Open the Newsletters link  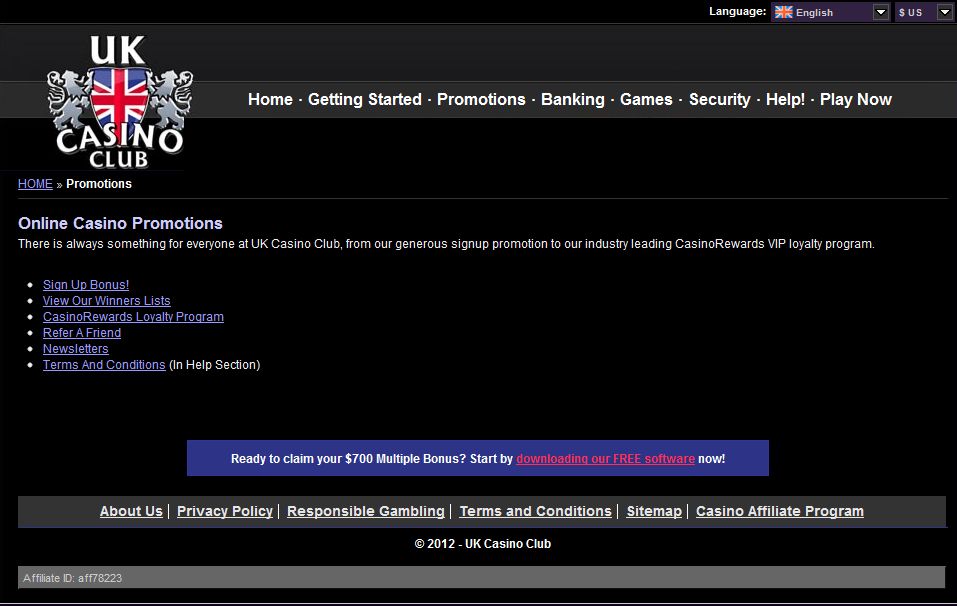point(76,348)
